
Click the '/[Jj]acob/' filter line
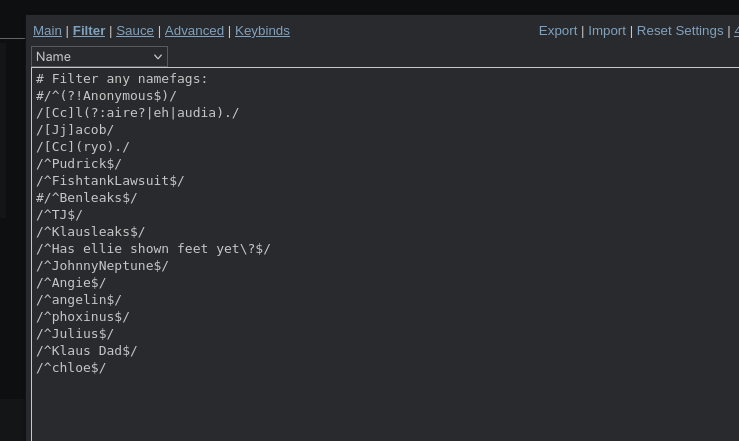tap(75, 130)
